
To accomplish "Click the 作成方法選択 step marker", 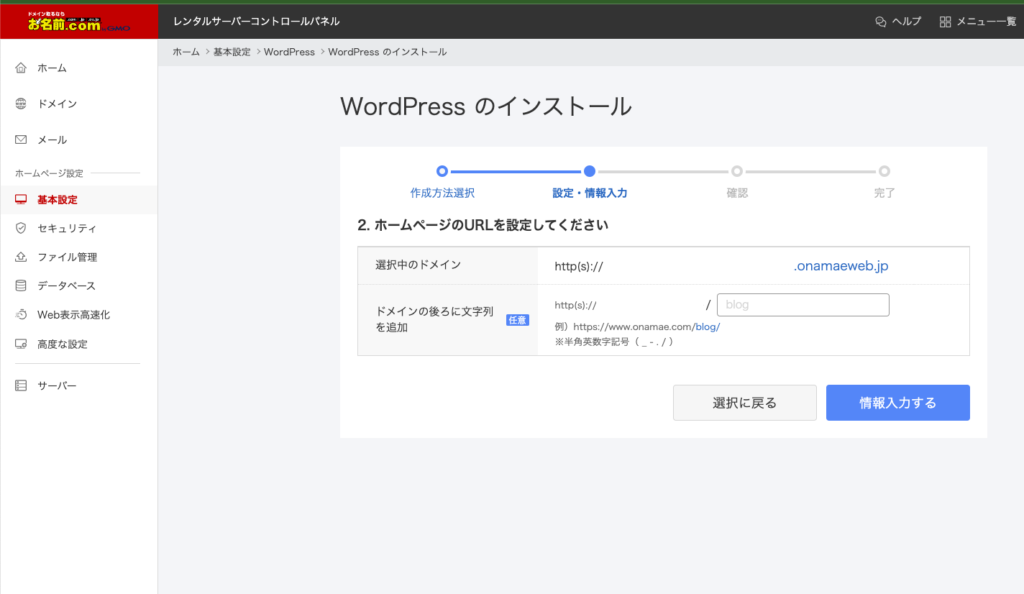I will click(442, 171).
